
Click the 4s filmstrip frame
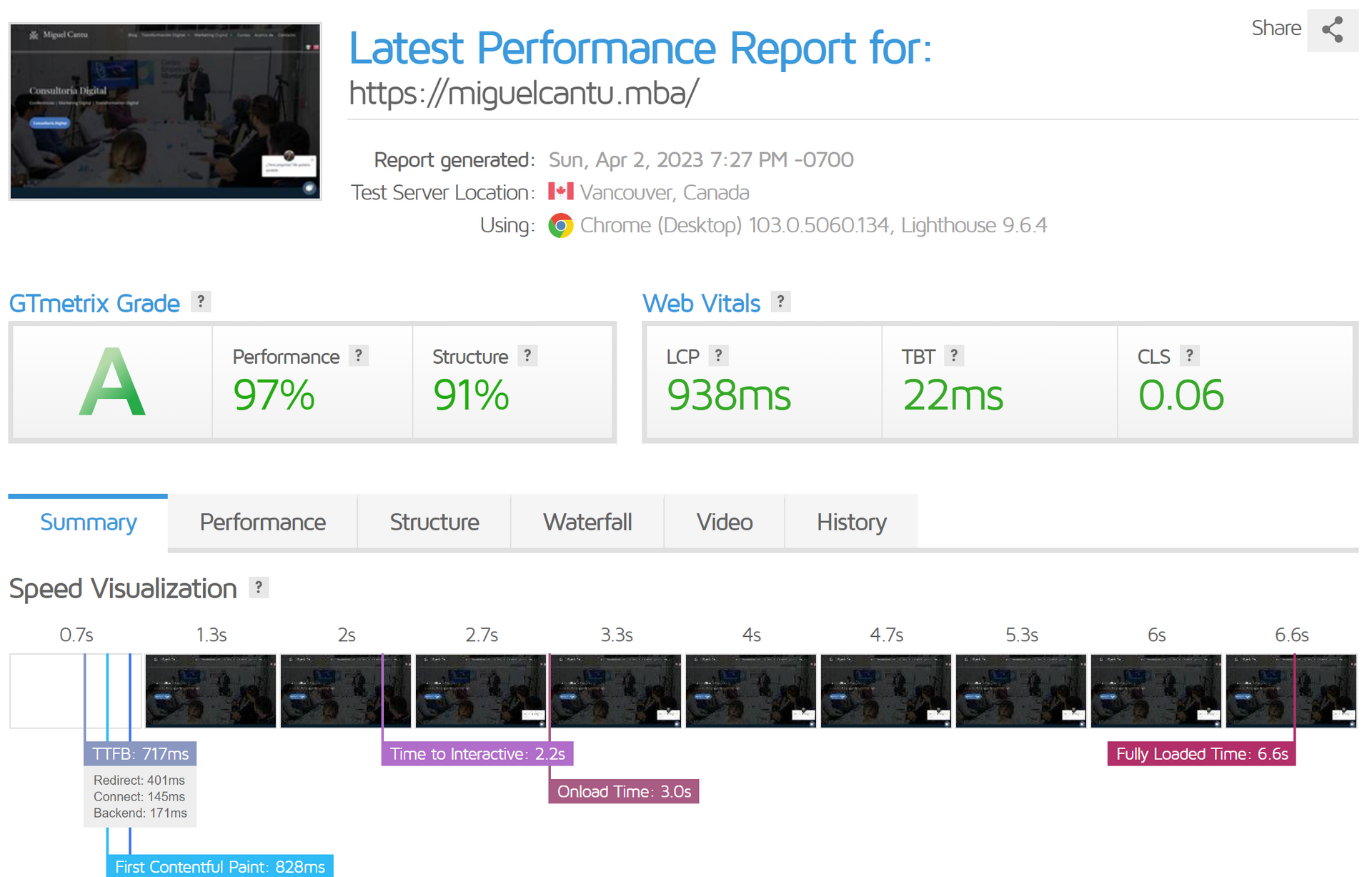tap(751, 690)
